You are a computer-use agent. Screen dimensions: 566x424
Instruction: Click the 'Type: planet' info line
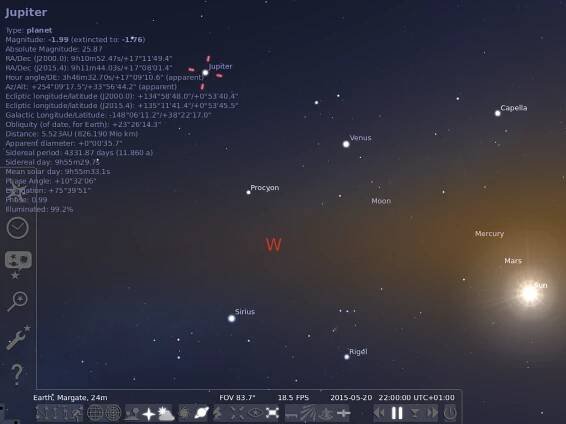(x=29, y=30)
